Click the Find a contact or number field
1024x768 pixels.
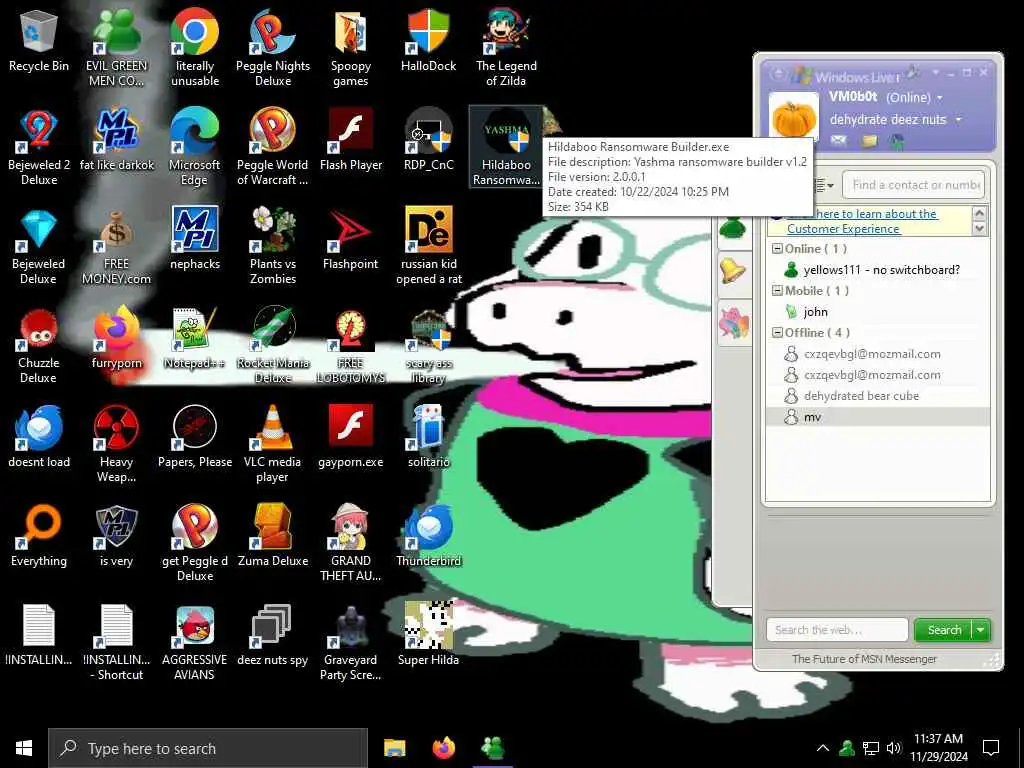click(x=914, y=185)
